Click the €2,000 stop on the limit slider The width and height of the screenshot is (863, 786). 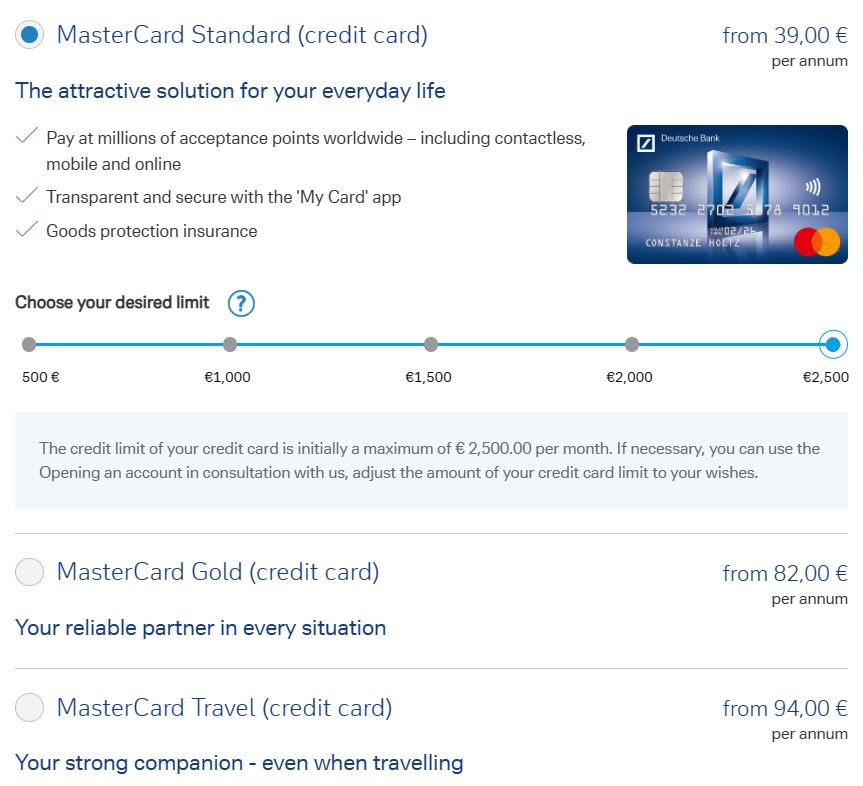click(x=631, y=344)
